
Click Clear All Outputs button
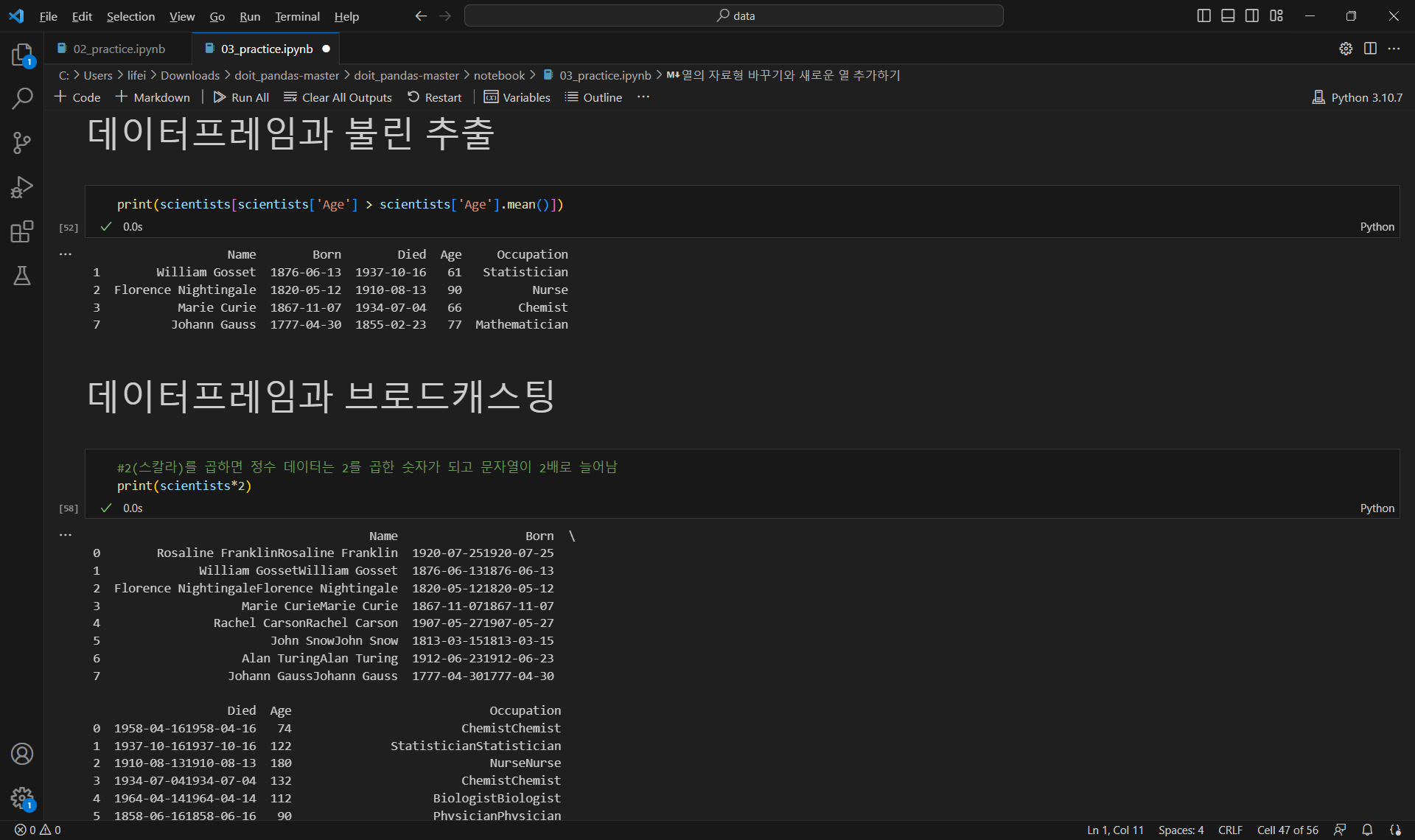coord(338,97)
